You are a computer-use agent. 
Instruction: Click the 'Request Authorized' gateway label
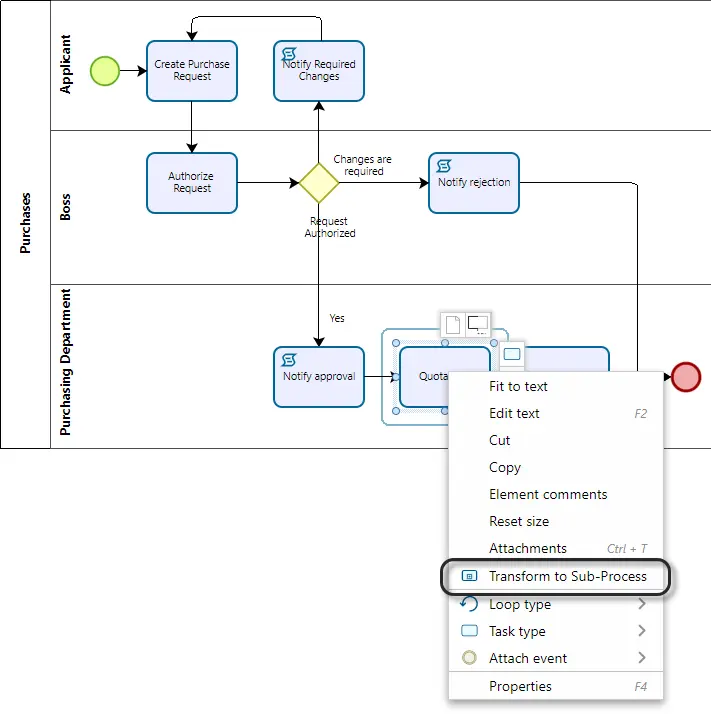(330, 227)
